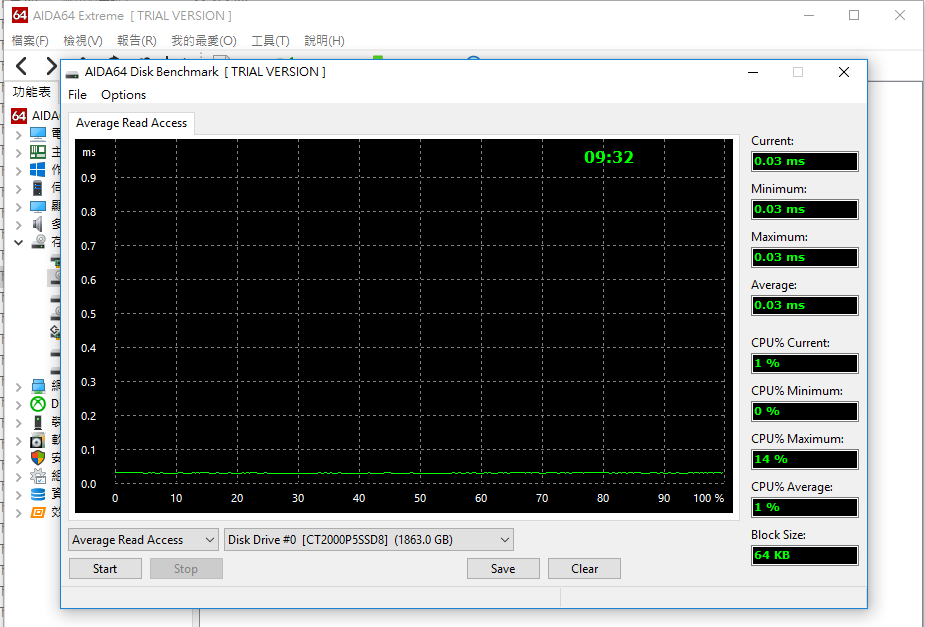This screenshot has width=925, height=627.
Task: Expand the Motherboard tree node
Action: click(x=19, y=153)
